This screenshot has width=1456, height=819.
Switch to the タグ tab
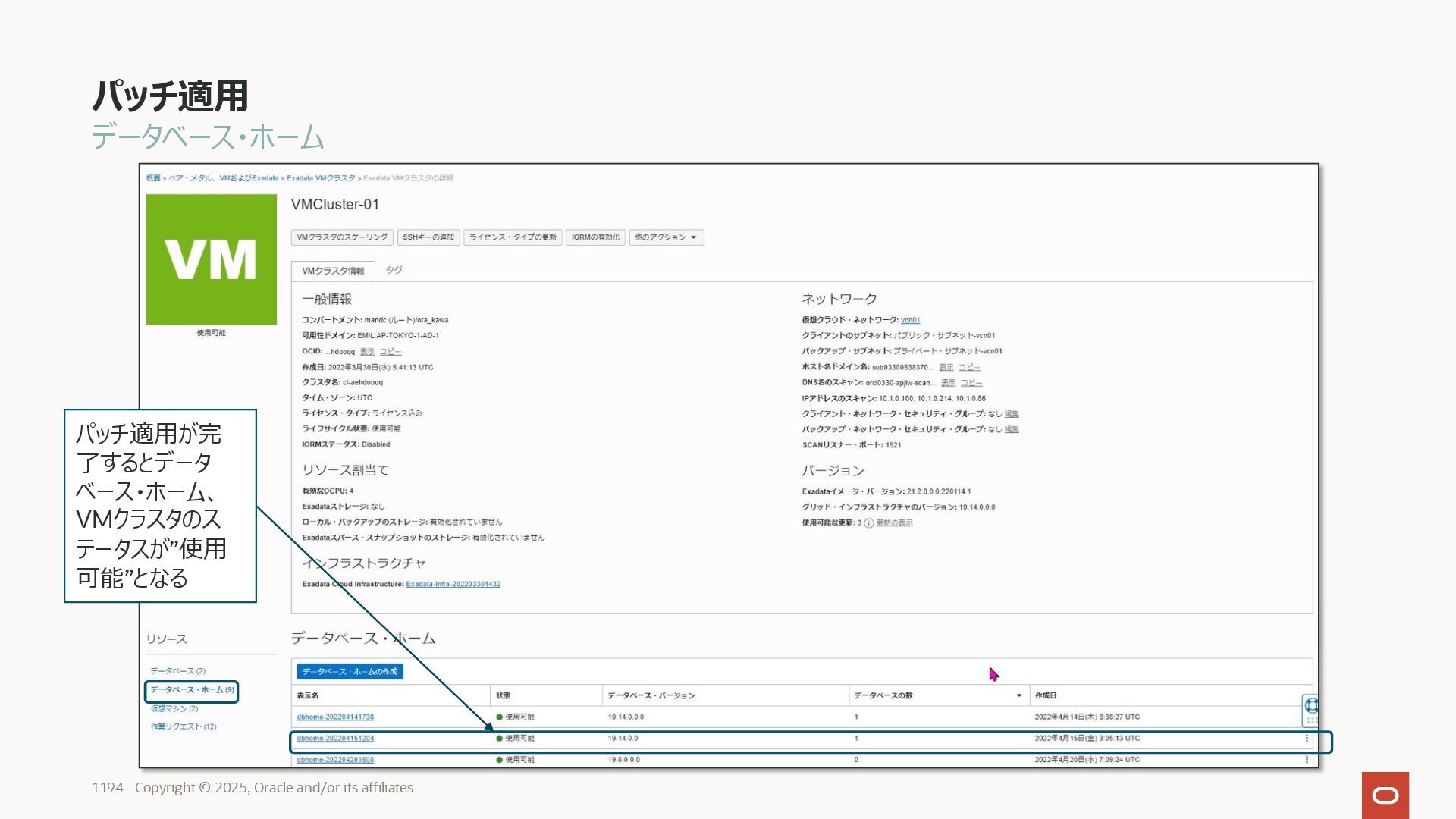coord(394,270)
